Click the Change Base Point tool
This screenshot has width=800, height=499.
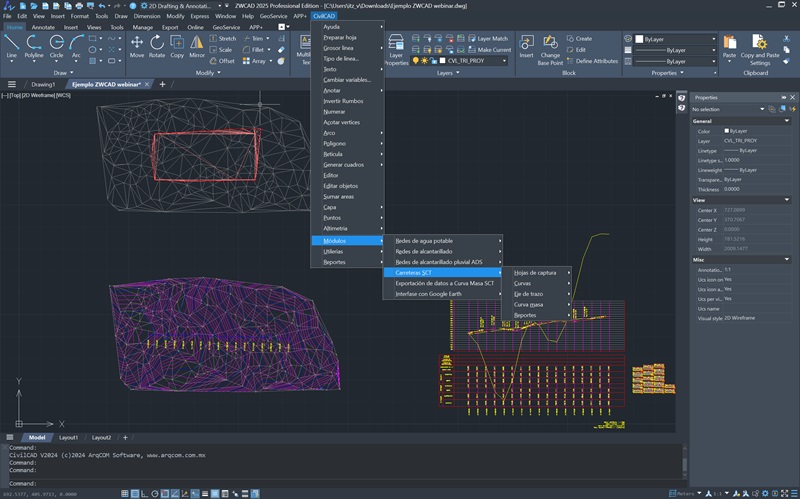coord(550,50)
